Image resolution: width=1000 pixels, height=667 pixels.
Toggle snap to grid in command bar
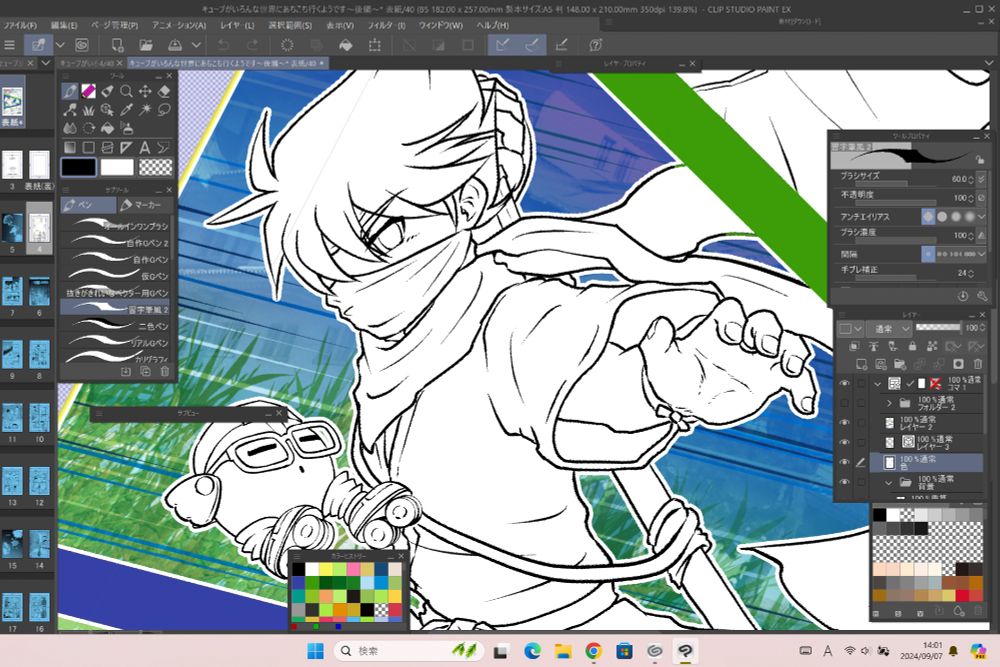tap(561, 45)
